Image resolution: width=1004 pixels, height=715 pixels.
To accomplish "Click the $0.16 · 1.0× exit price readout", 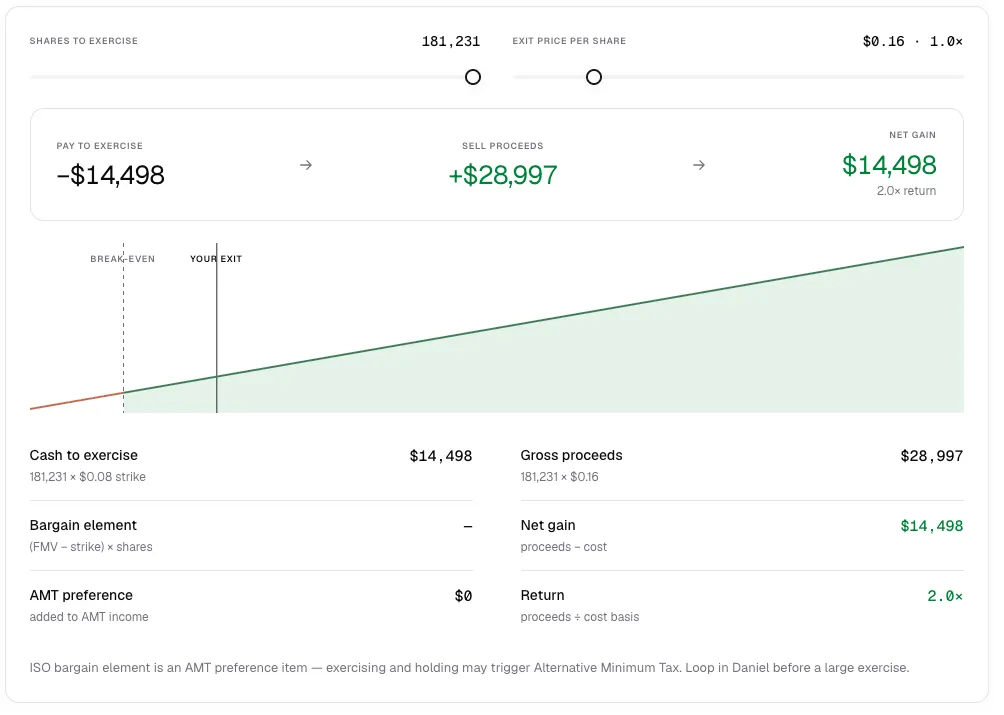I will pos(912,42).
